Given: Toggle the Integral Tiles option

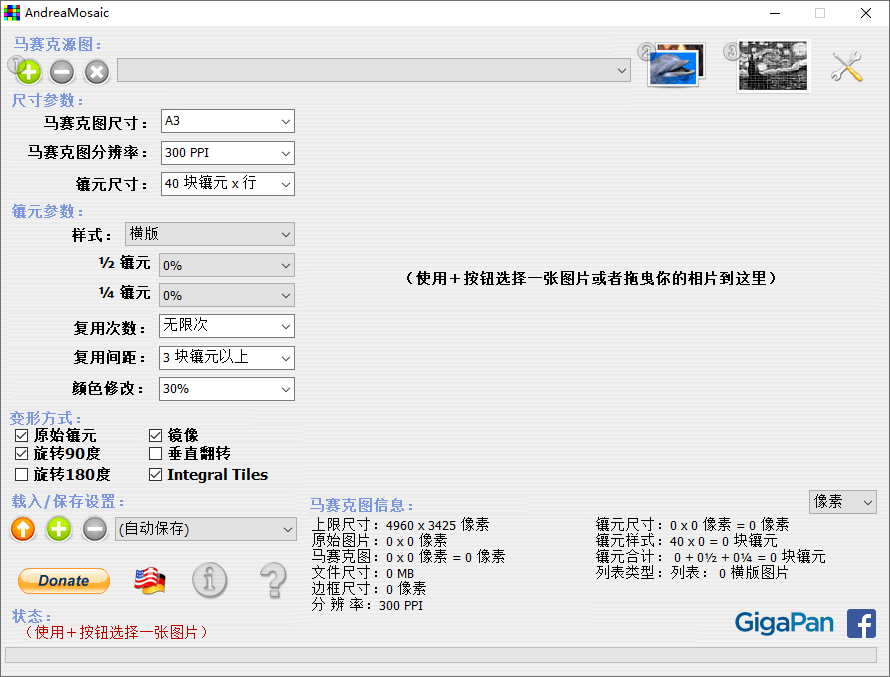Looking at the screenshot, I should pos(156,475).
